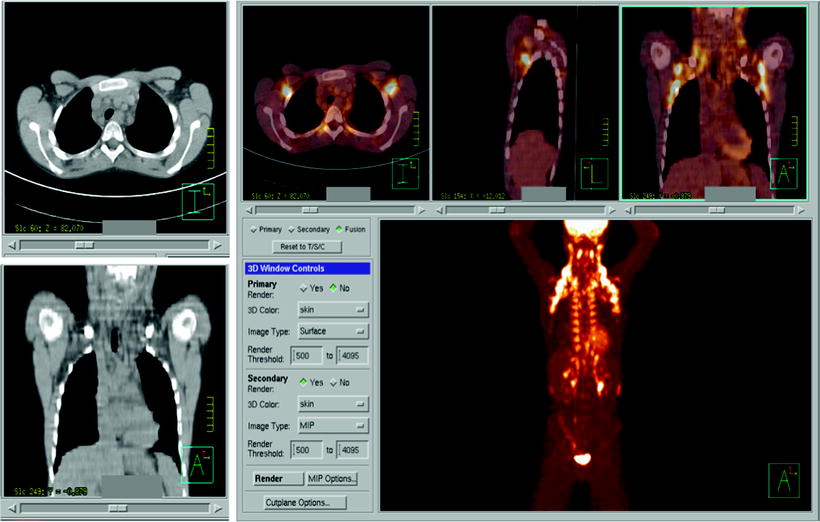Click Primary Render Threshold minimum field
The height and width of the screenshot is (522, 820).
(306, 355)
